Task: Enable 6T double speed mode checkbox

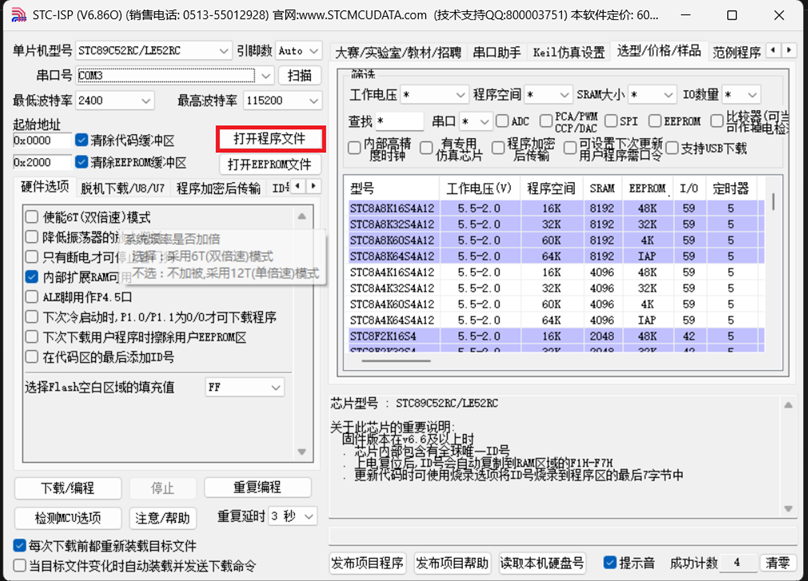Action: [x=32, y=217]
